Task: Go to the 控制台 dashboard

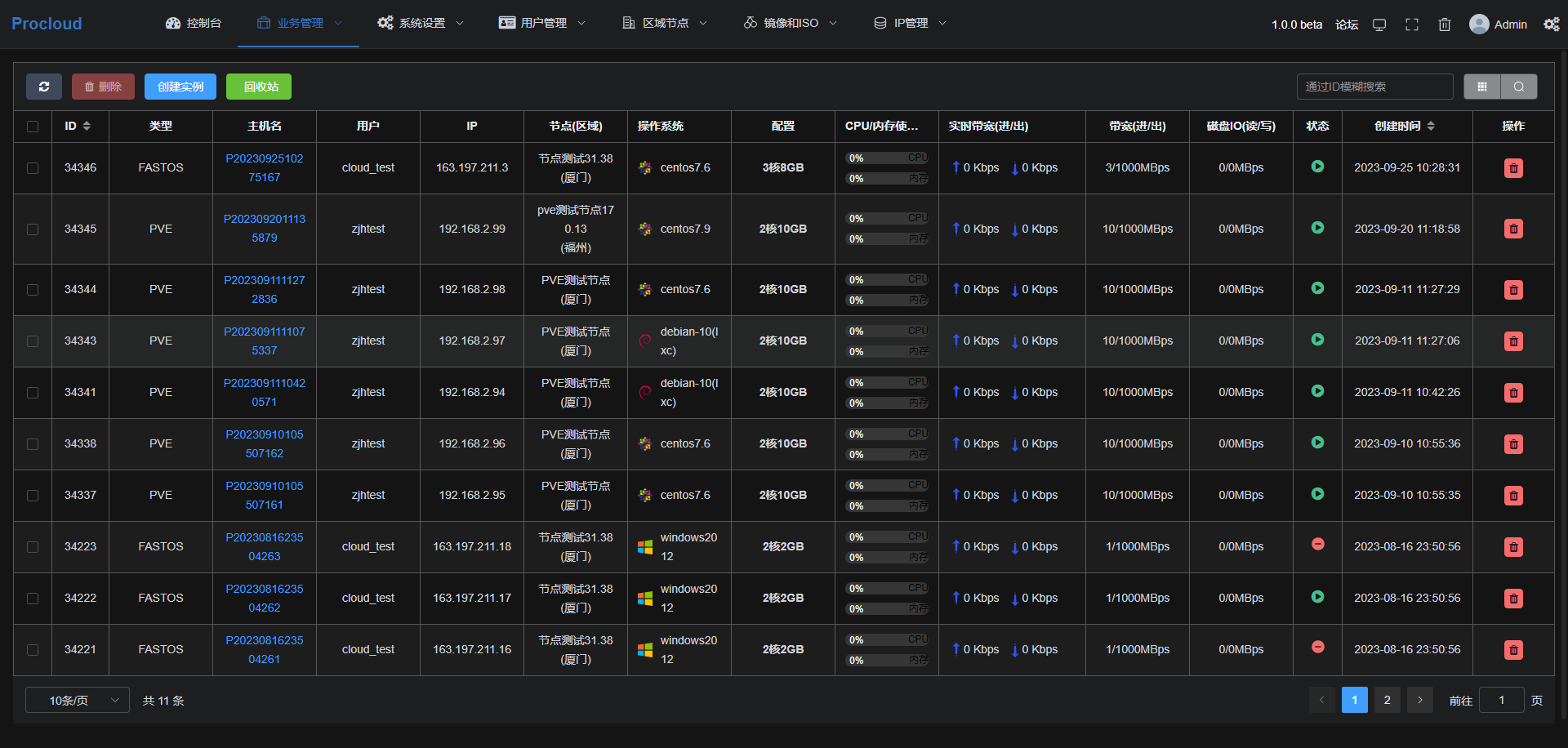Action: 194,24
